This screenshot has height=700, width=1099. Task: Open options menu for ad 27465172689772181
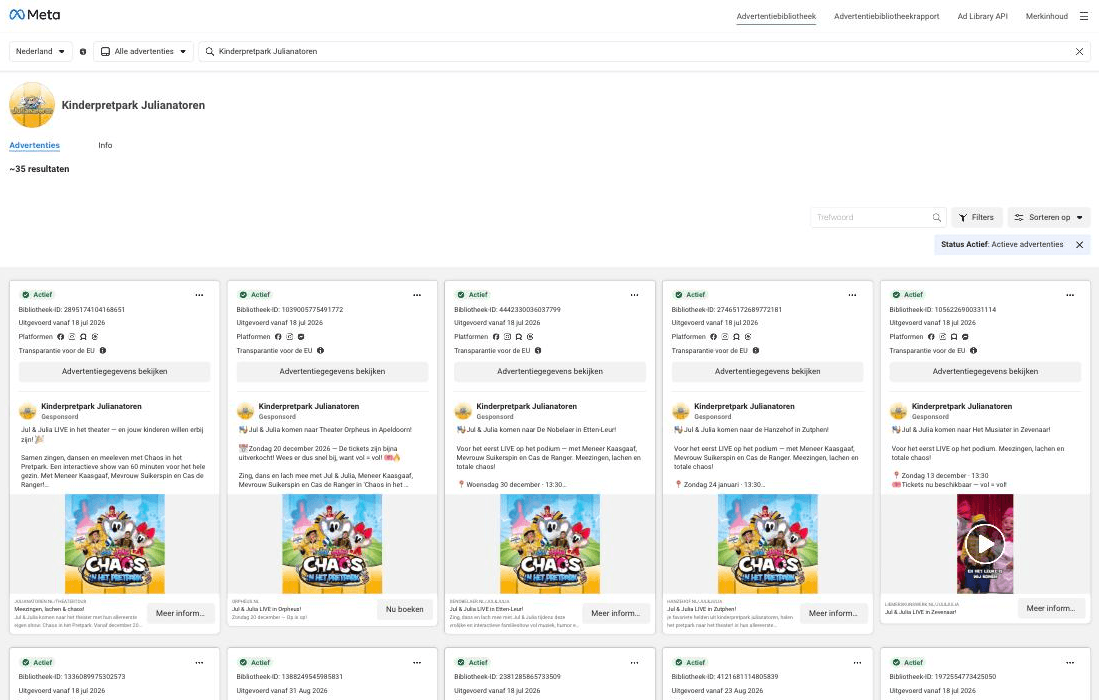(x=852, y=295)
